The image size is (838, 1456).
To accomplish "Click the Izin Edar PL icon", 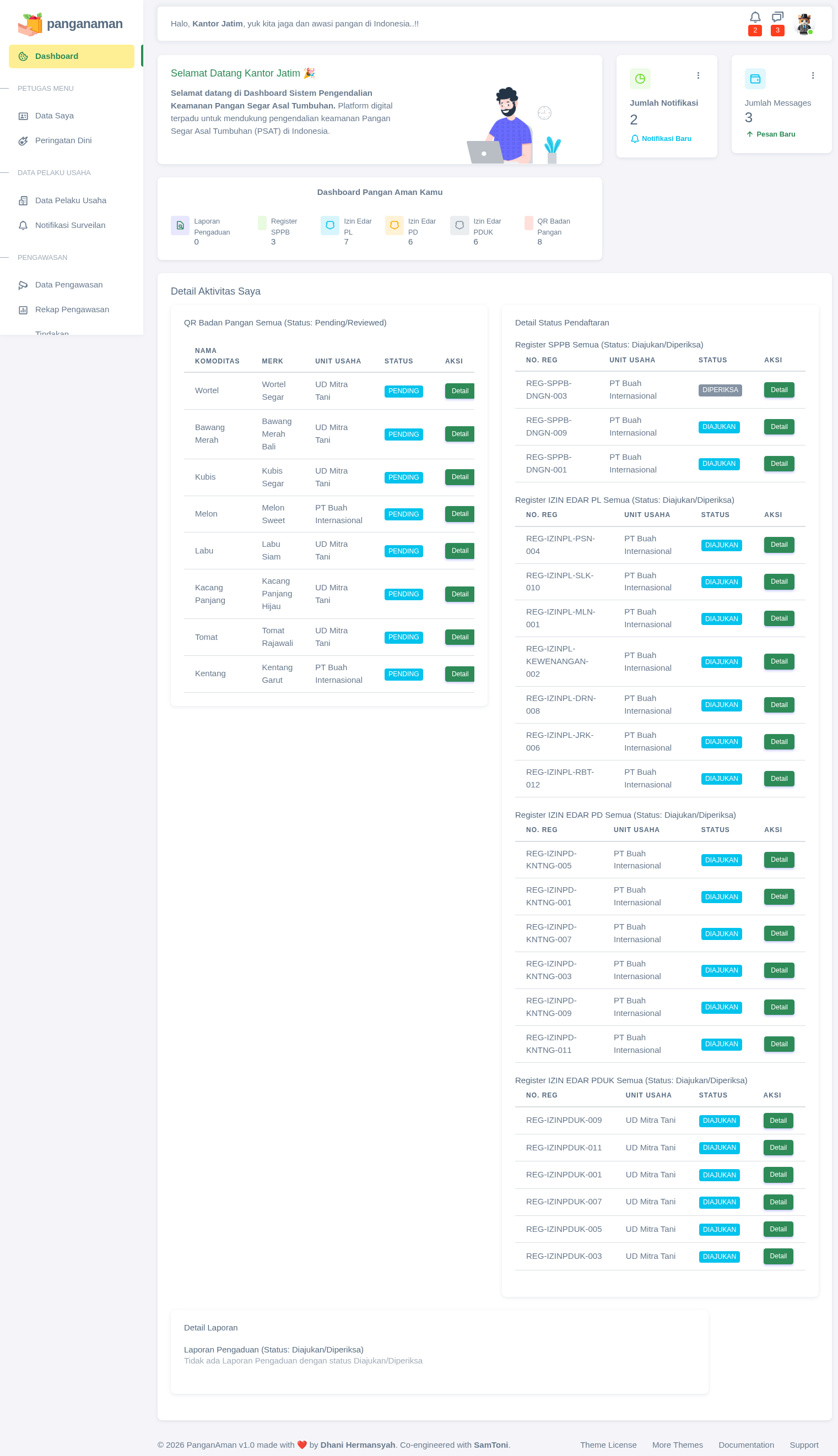I will pyautogui.click(x=330, y=226).
